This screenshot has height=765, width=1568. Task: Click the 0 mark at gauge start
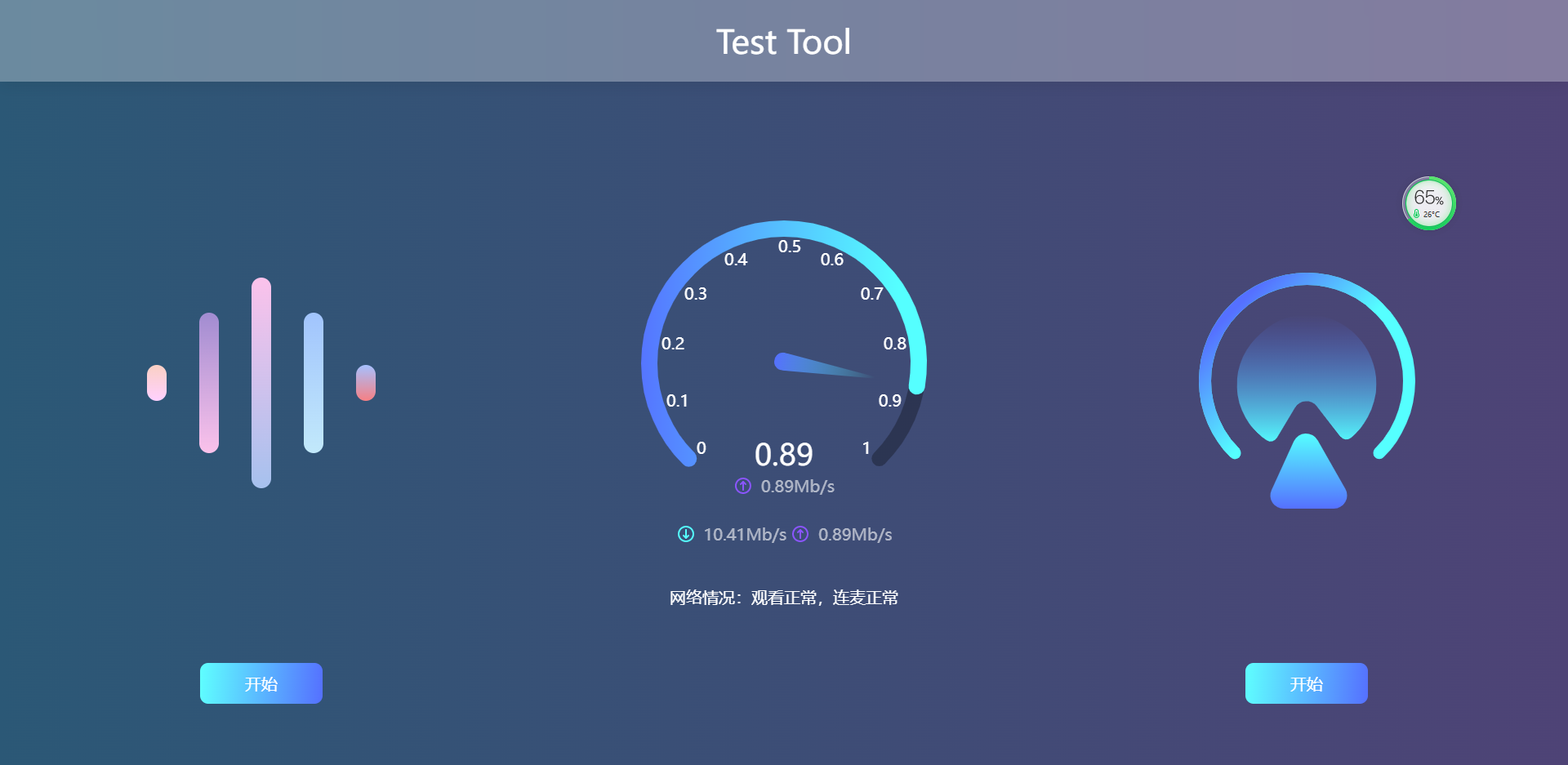[701, 447]
